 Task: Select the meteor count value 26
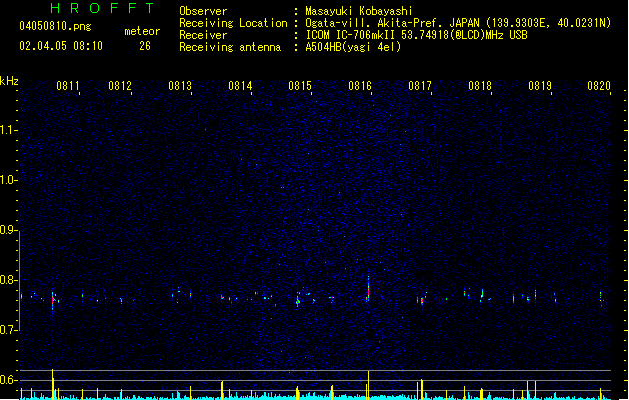click(x=145, y=46)
